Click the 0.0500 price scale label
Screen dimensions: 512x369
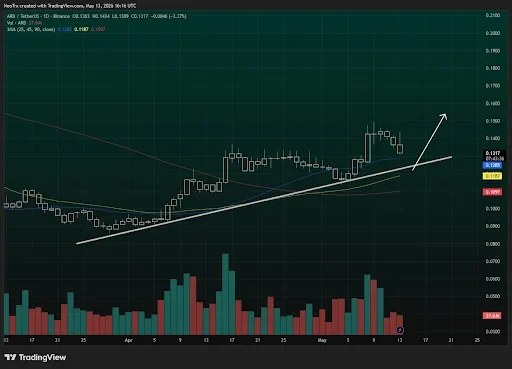pyautogui.click(x=493, y=296)
